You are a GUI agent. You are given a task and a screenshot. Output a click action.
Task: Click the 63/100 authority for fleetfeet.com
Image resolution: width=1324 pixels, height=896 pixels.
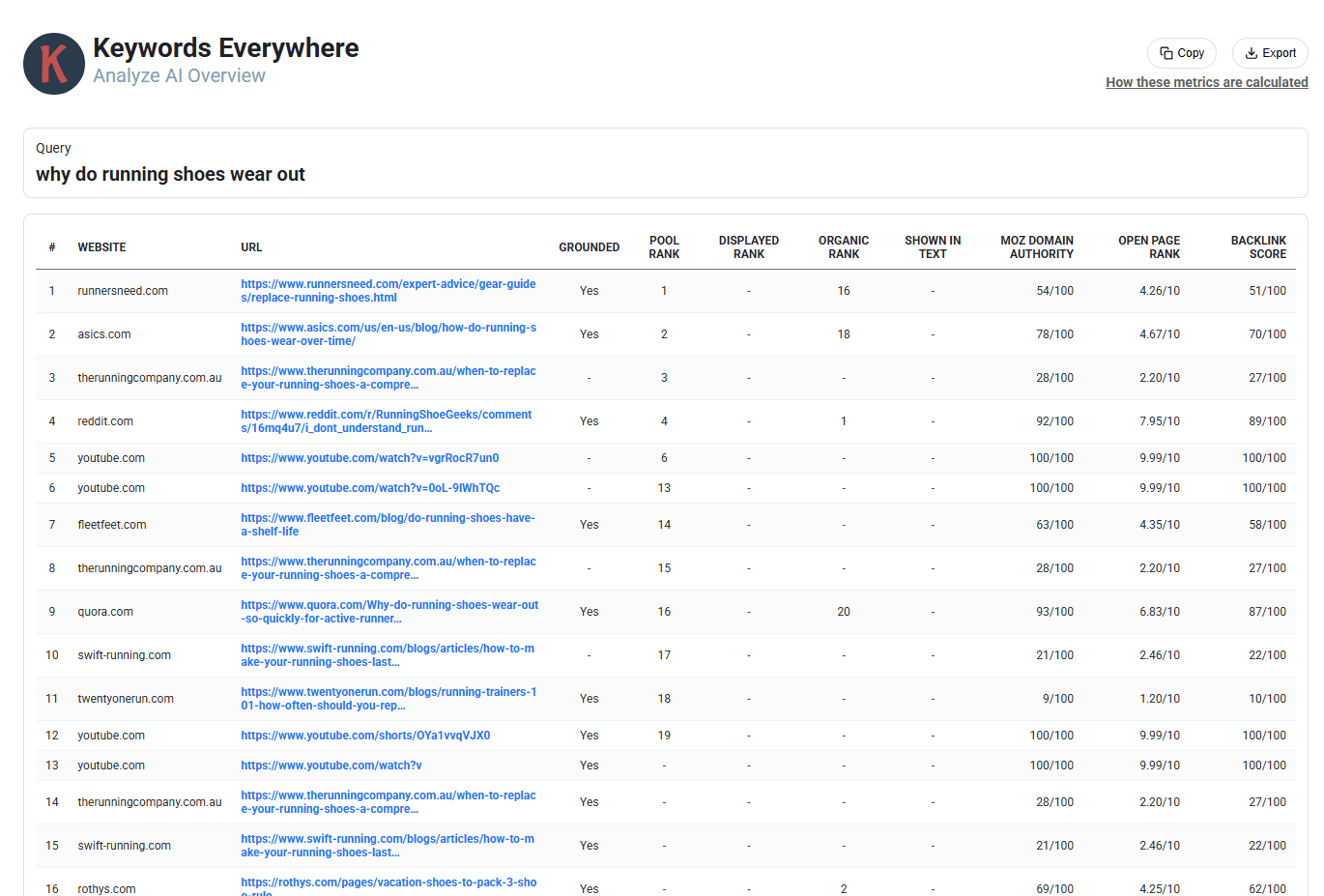(1054, 525)
